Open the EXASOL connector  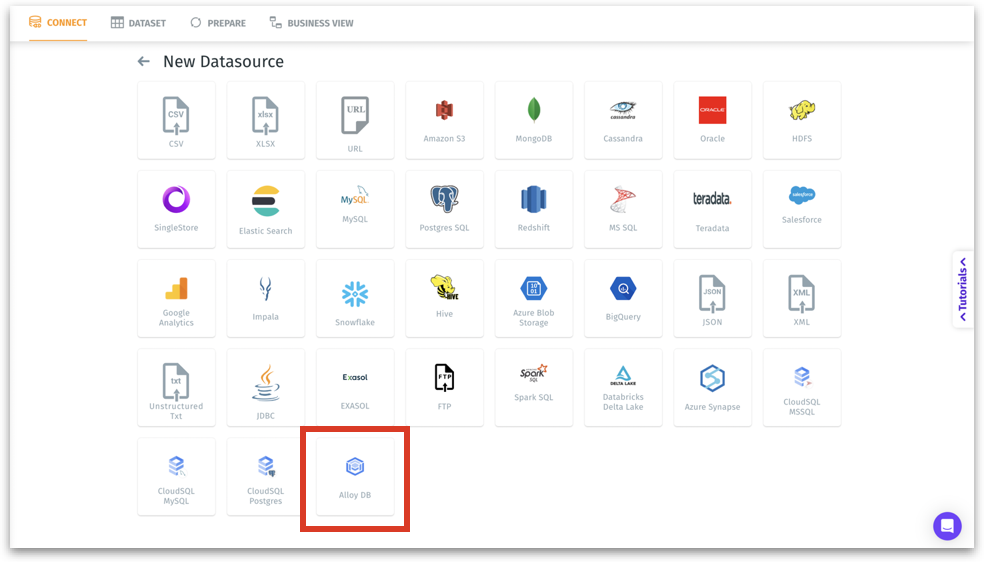(355, 388)
